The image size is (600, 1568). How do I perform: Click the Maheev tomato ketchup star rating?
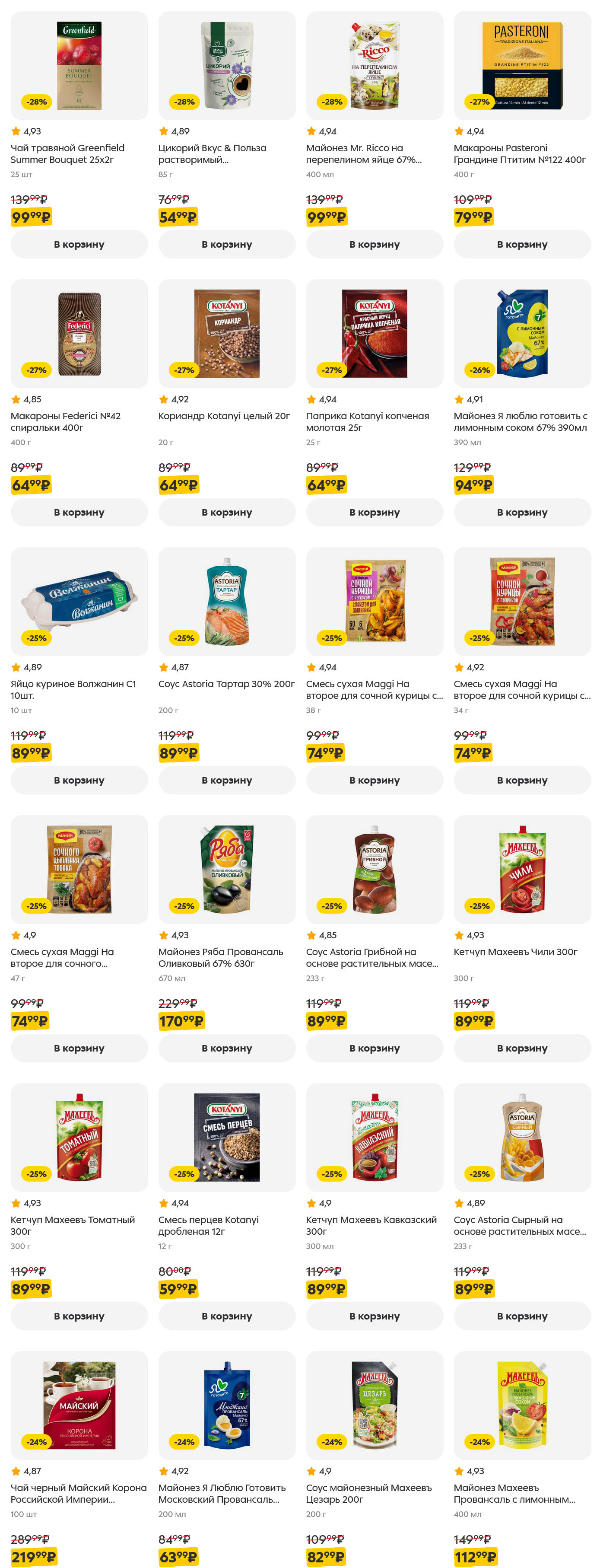pos(26,1203)
